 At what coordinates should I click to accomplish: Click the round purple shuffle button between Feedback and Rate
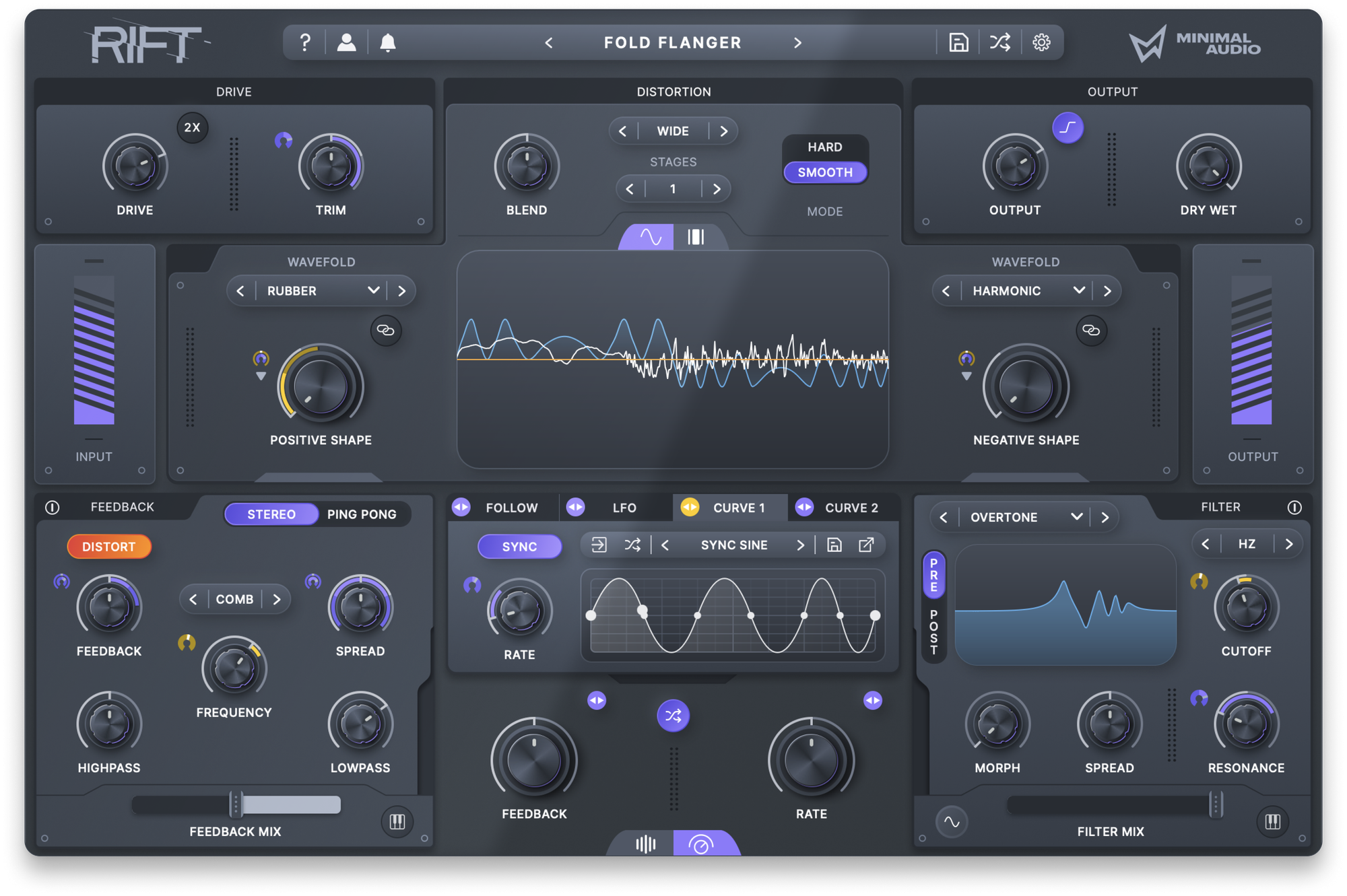673,715
